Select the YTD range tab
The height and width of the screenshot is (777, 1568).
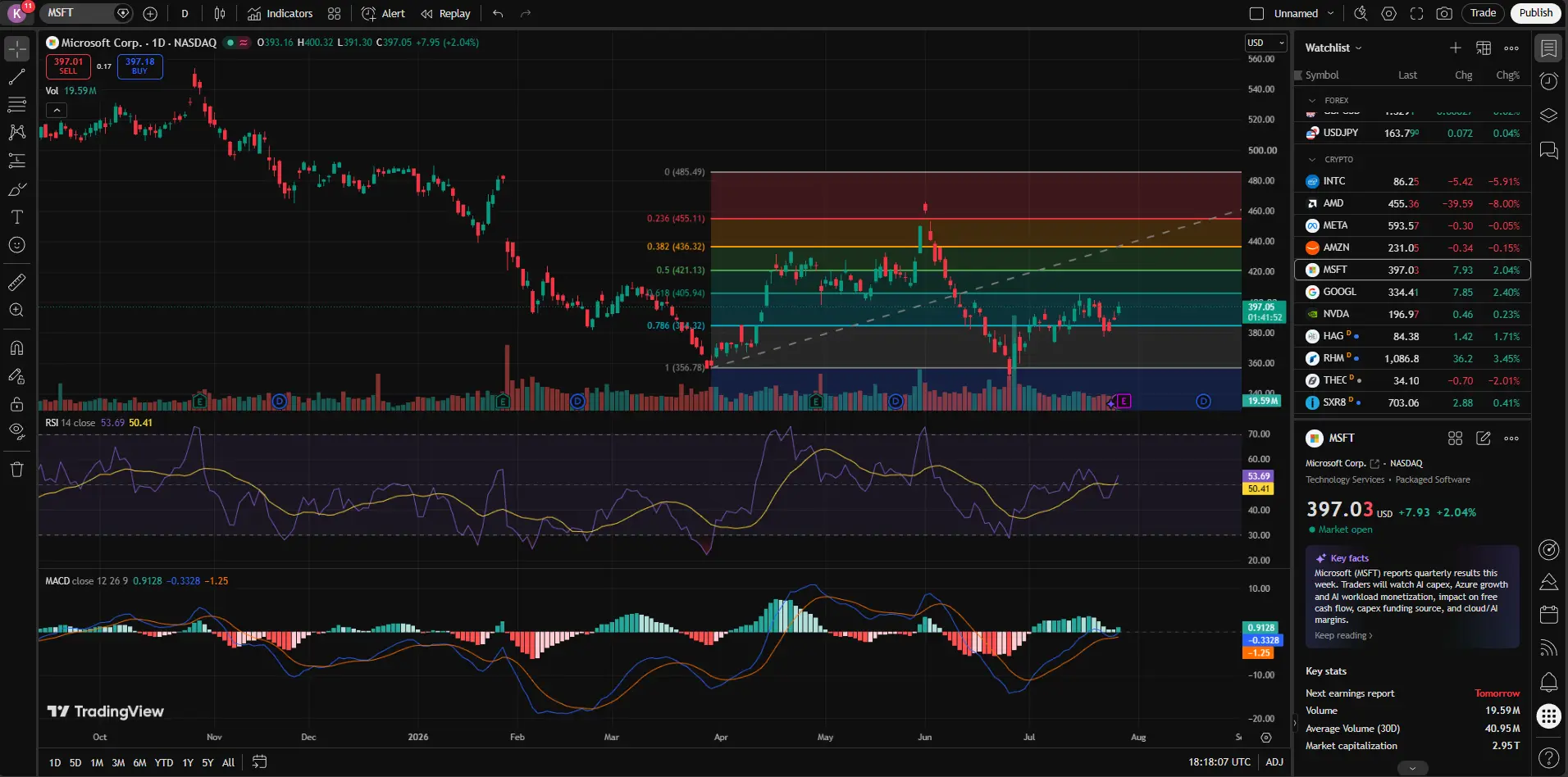[x=164, y=762]
